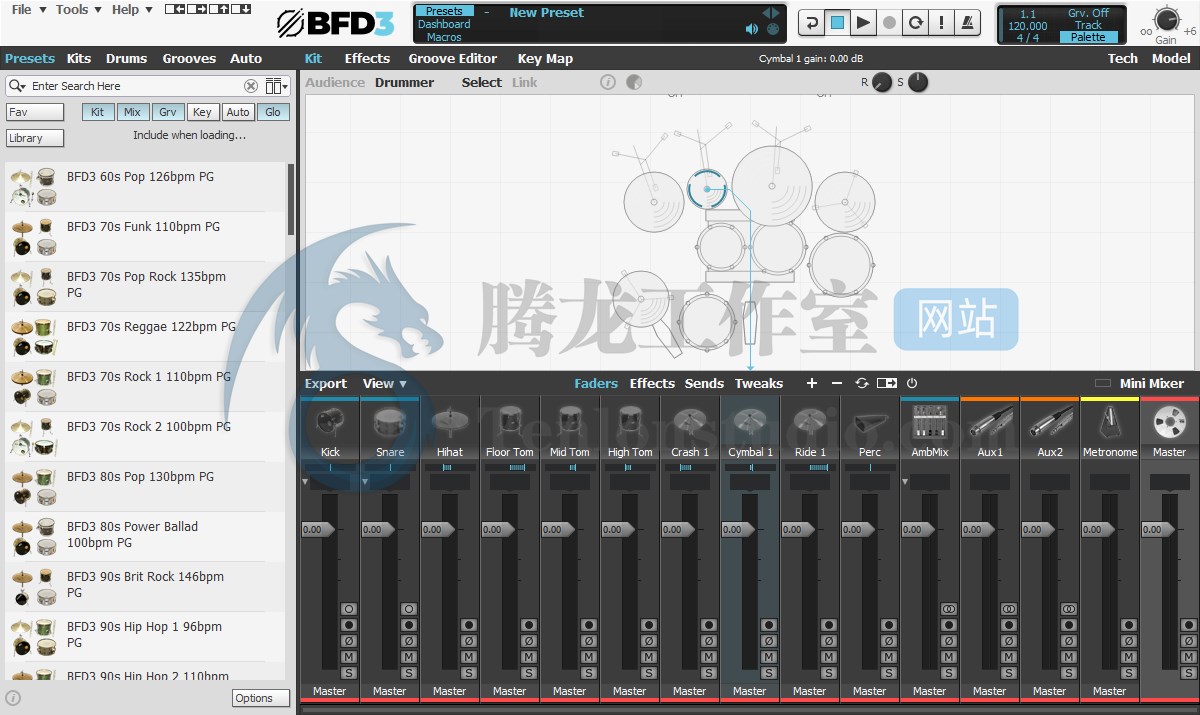
Task: Click the preset speaker audition icon
Action: [752, 29]
